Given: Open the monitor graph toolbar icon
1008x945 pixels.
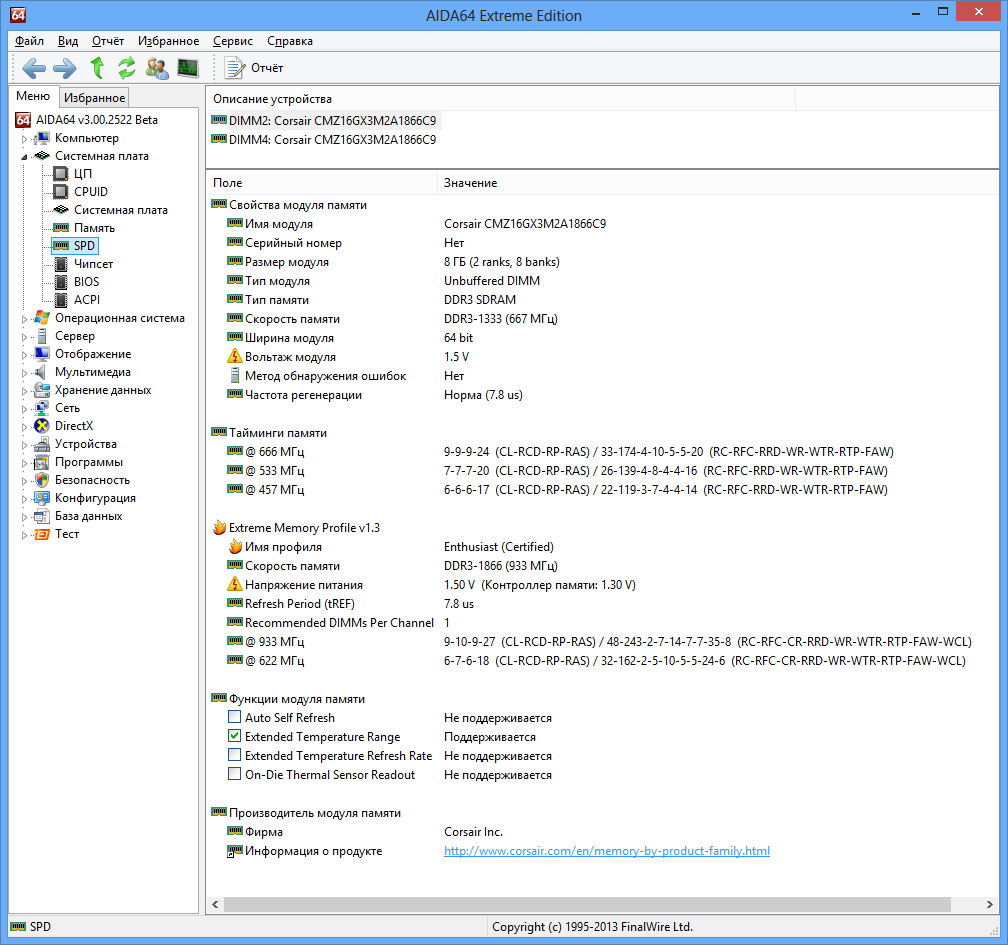Looking at the screenshot, I should pyautogui.click(x=188, y=68).
